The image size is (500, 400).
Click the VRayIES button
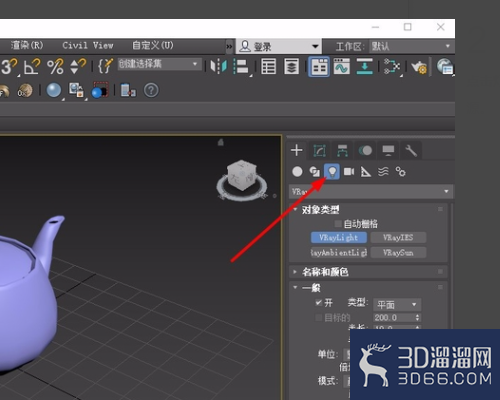398,237
